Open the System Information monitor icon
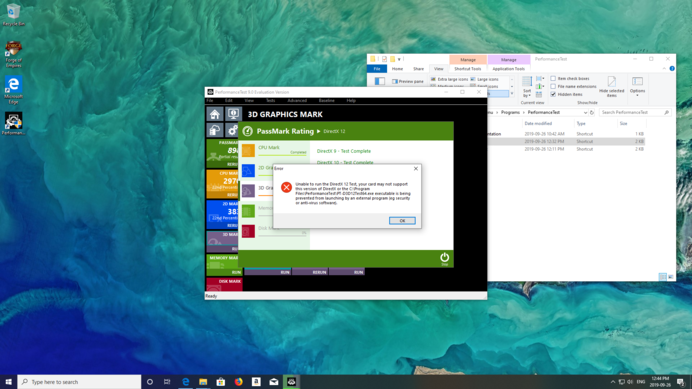The image size is (692, 389). pyautogui.click(x=233, y=114)
